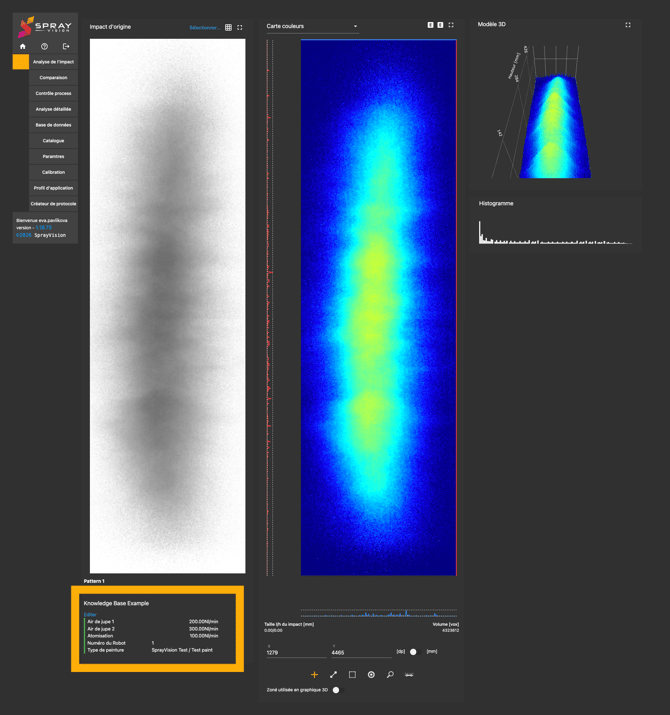Image resolution: width=670 pixels, height=715 pixels.
Task: Open the help question mark icon
Action: point(44,46)
